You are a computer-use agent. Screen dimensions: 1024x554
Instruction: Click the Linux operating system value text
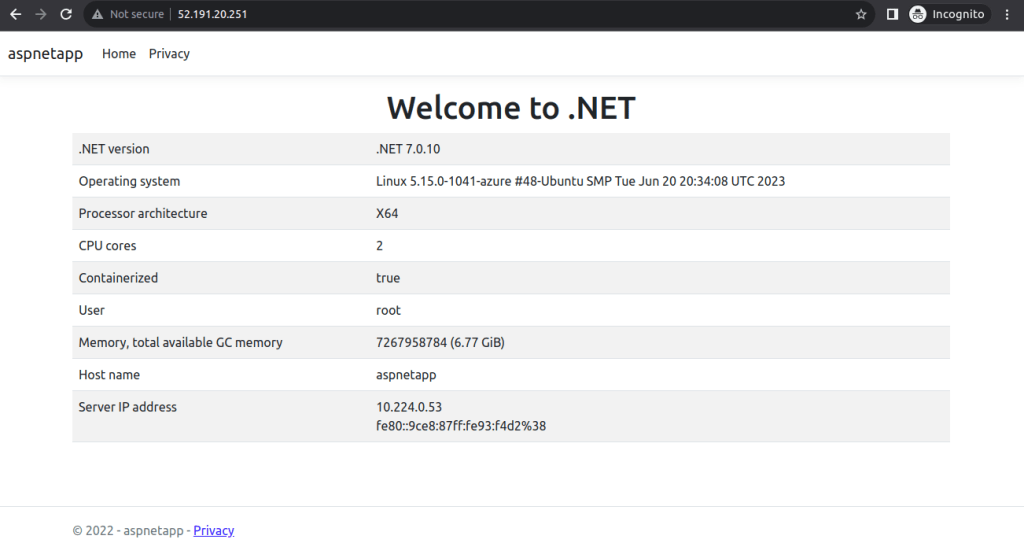coord(580,182)
